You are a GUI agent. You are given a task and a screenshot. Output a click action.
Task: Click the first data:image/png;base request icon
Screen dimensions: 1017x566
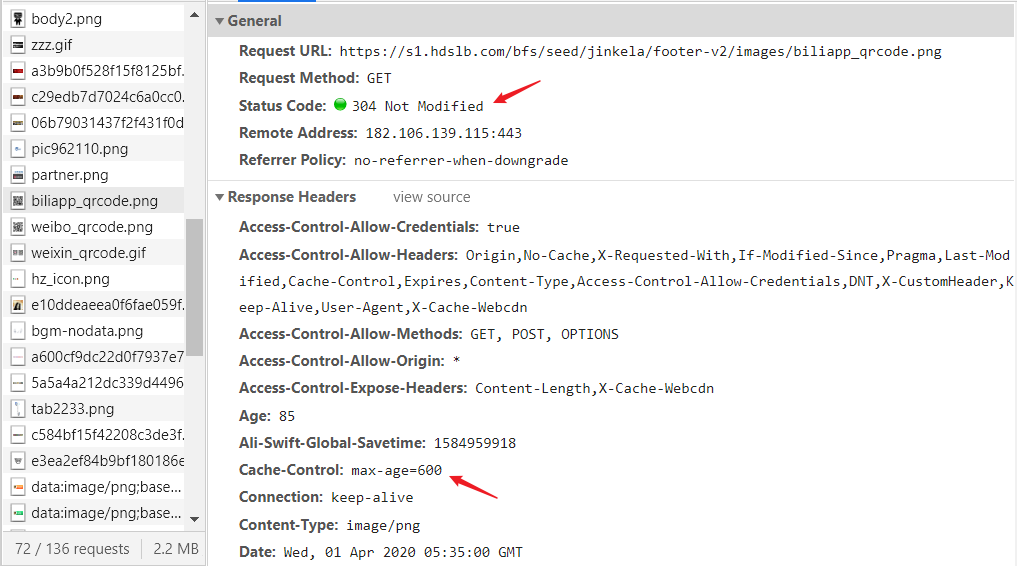tap(18, 487)
